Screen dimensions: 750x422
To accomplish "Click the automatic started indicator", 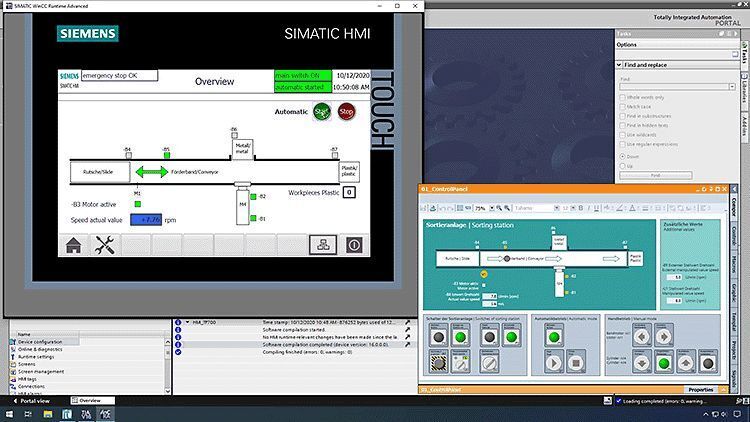I will (x=303, y=87).
